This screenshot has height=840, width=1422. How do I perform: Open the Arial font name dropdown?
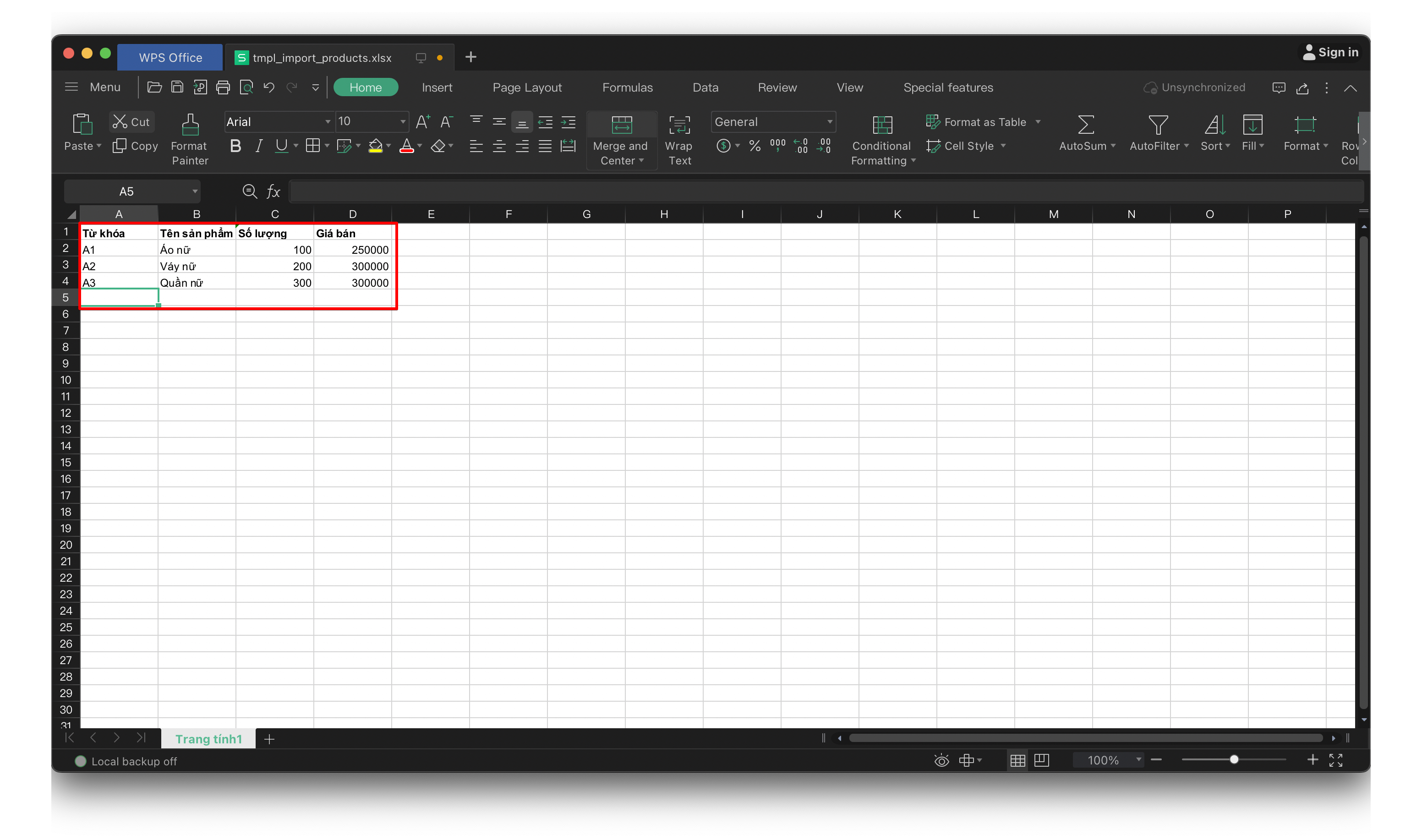pyautogui.click(x=327, y=122)
